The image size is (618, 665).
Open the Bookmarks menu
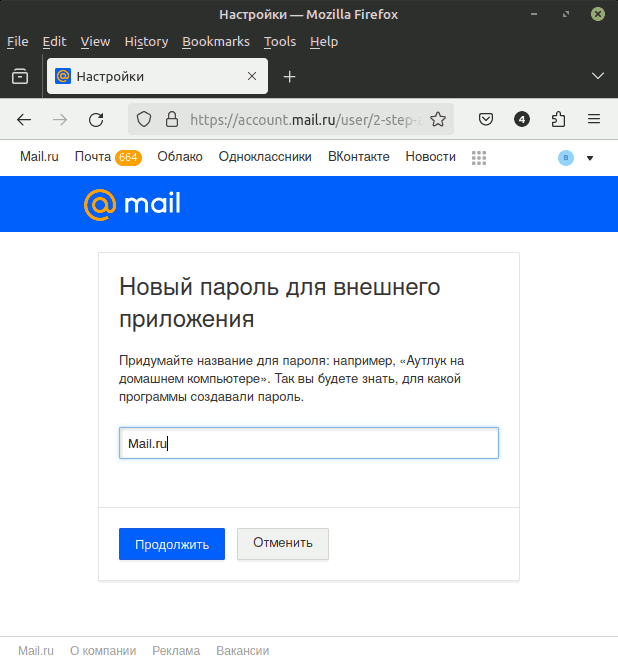click(x=216, y=42)
